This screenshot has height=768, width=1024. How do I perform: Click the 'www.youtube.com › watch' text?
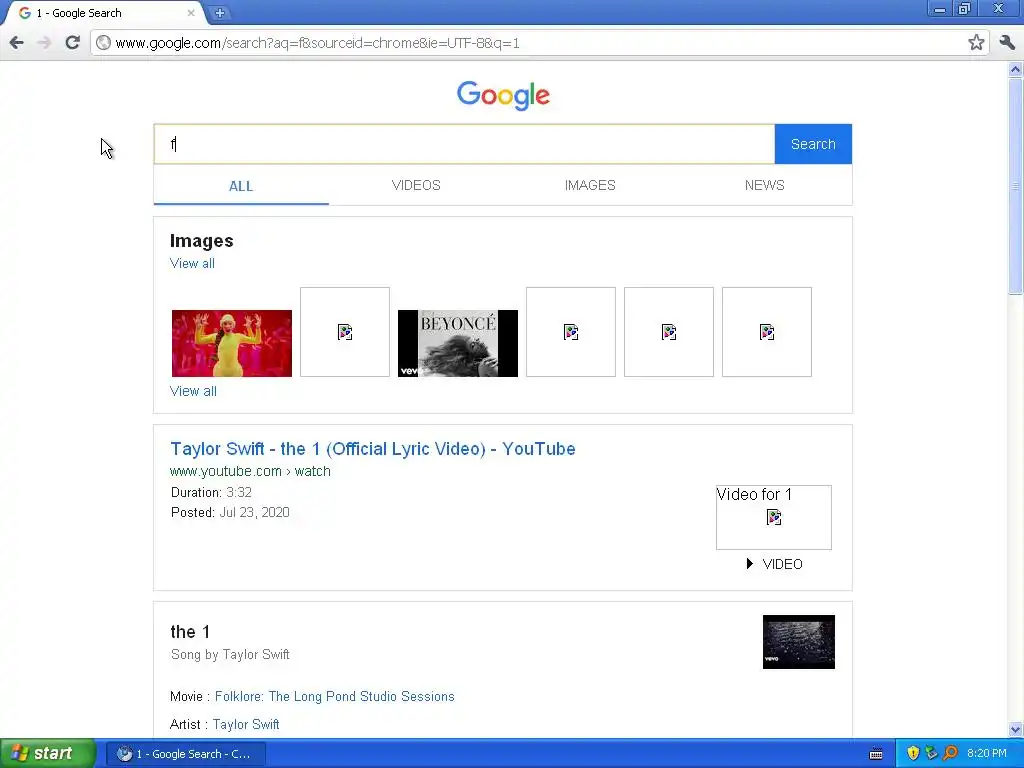tap(250, 472)
